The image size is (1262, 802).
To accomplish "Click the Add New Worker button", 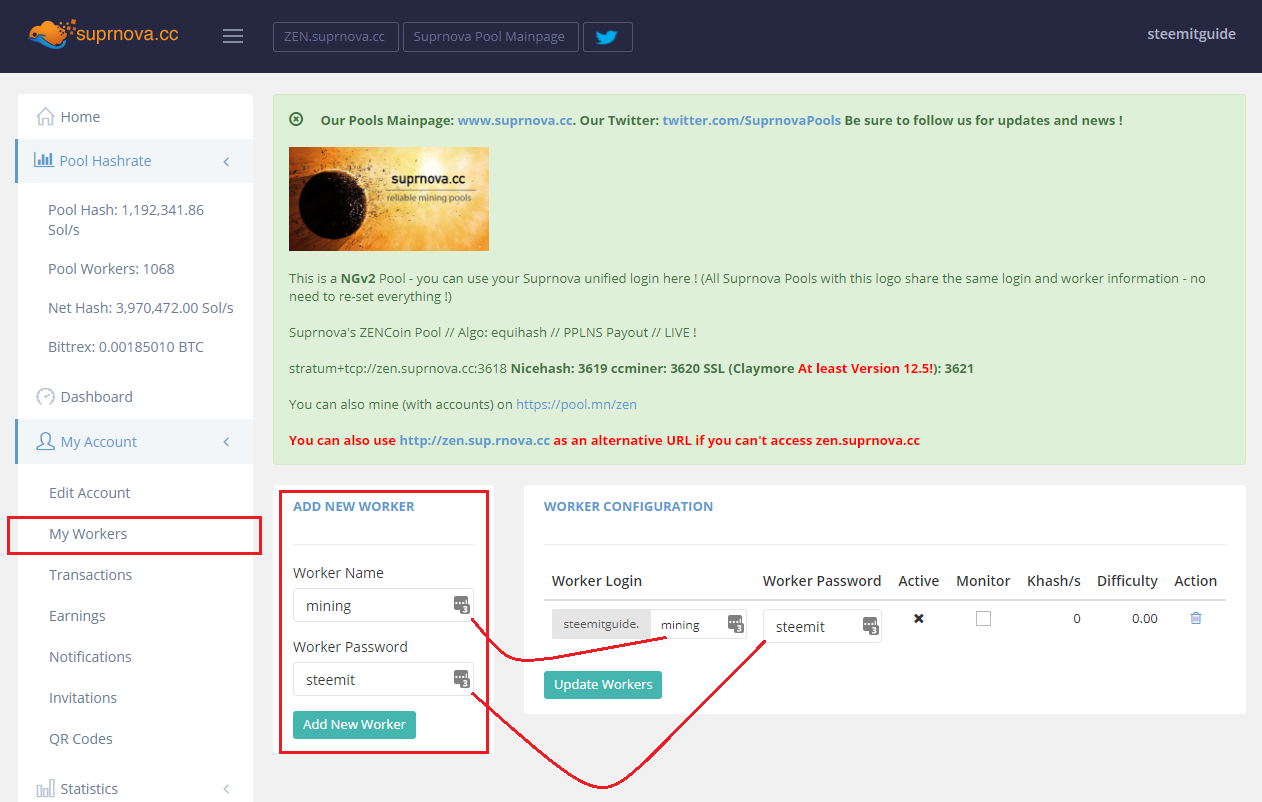I will pyautogui.click(x=354, y=724).
